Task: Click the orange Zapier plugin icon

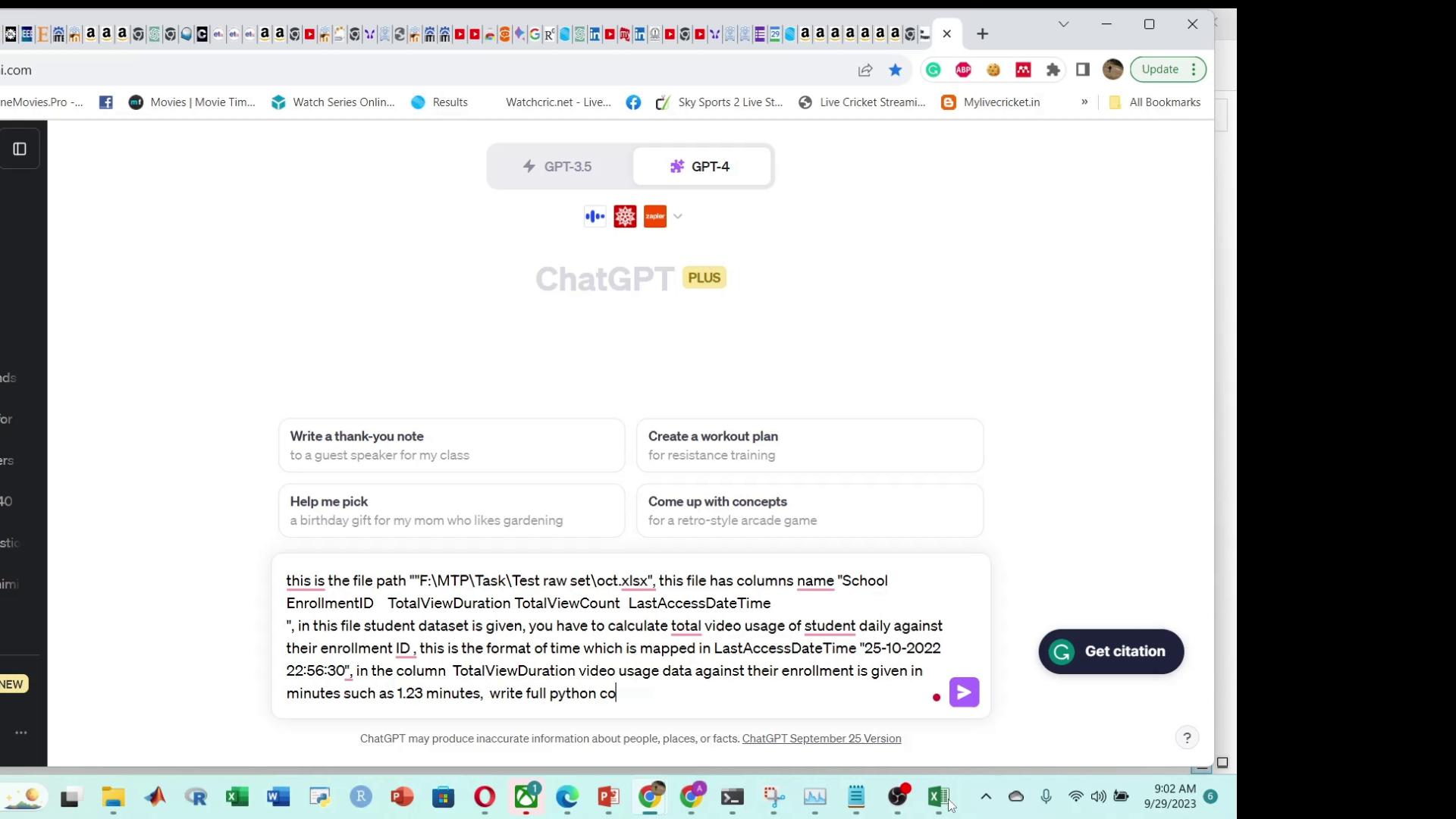Action: click(655, 217)
